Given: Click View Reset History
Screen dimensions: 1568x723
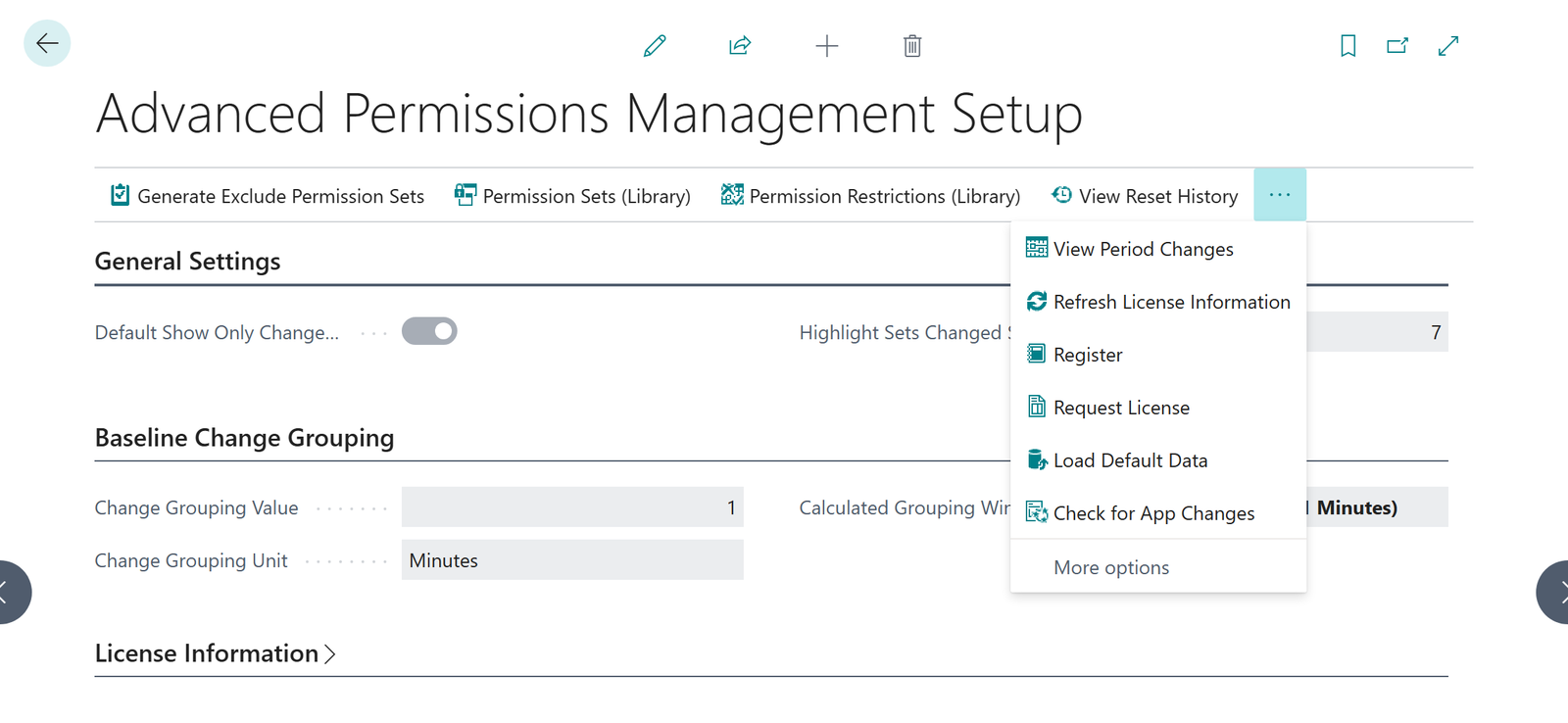Looking at the screenshot, I should click(x=1145, y=196).
